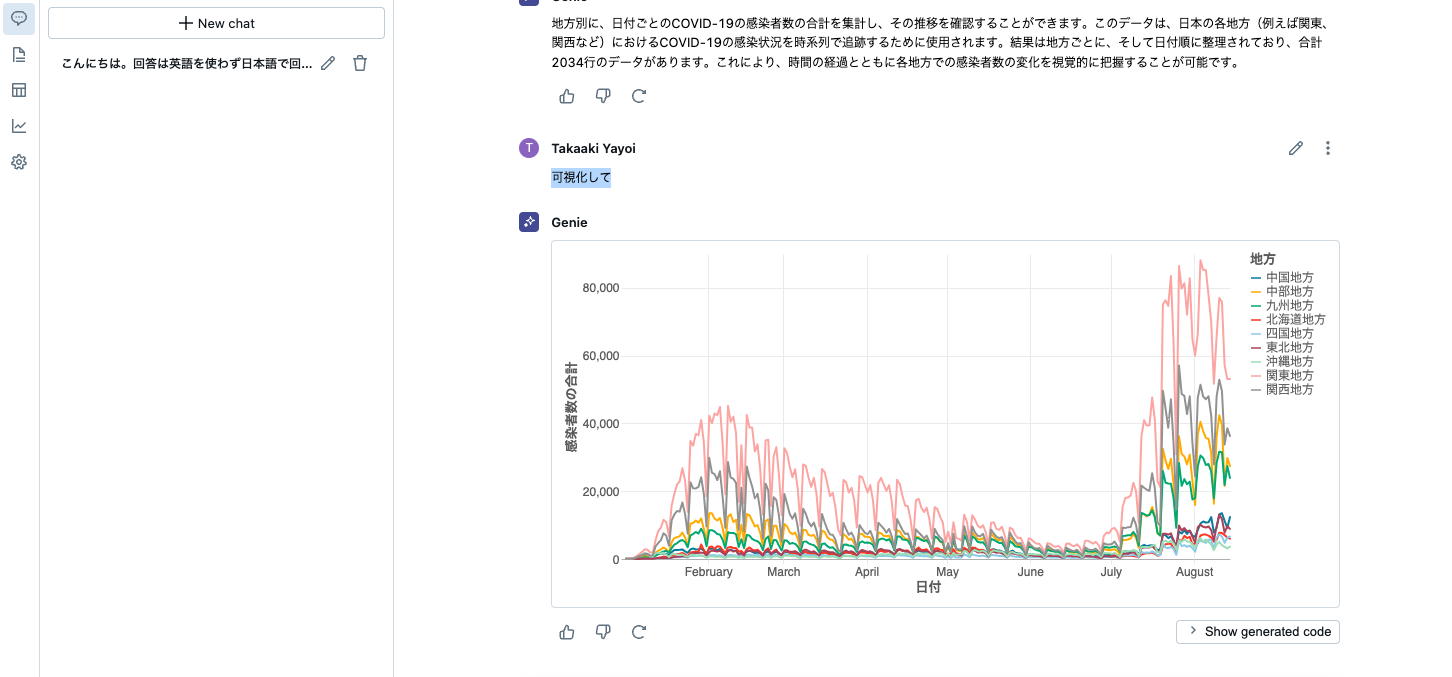Open Monitoring via the chart icon
Image resolution: width=1452 pixels, height=677 pixels.
point(18,126)
